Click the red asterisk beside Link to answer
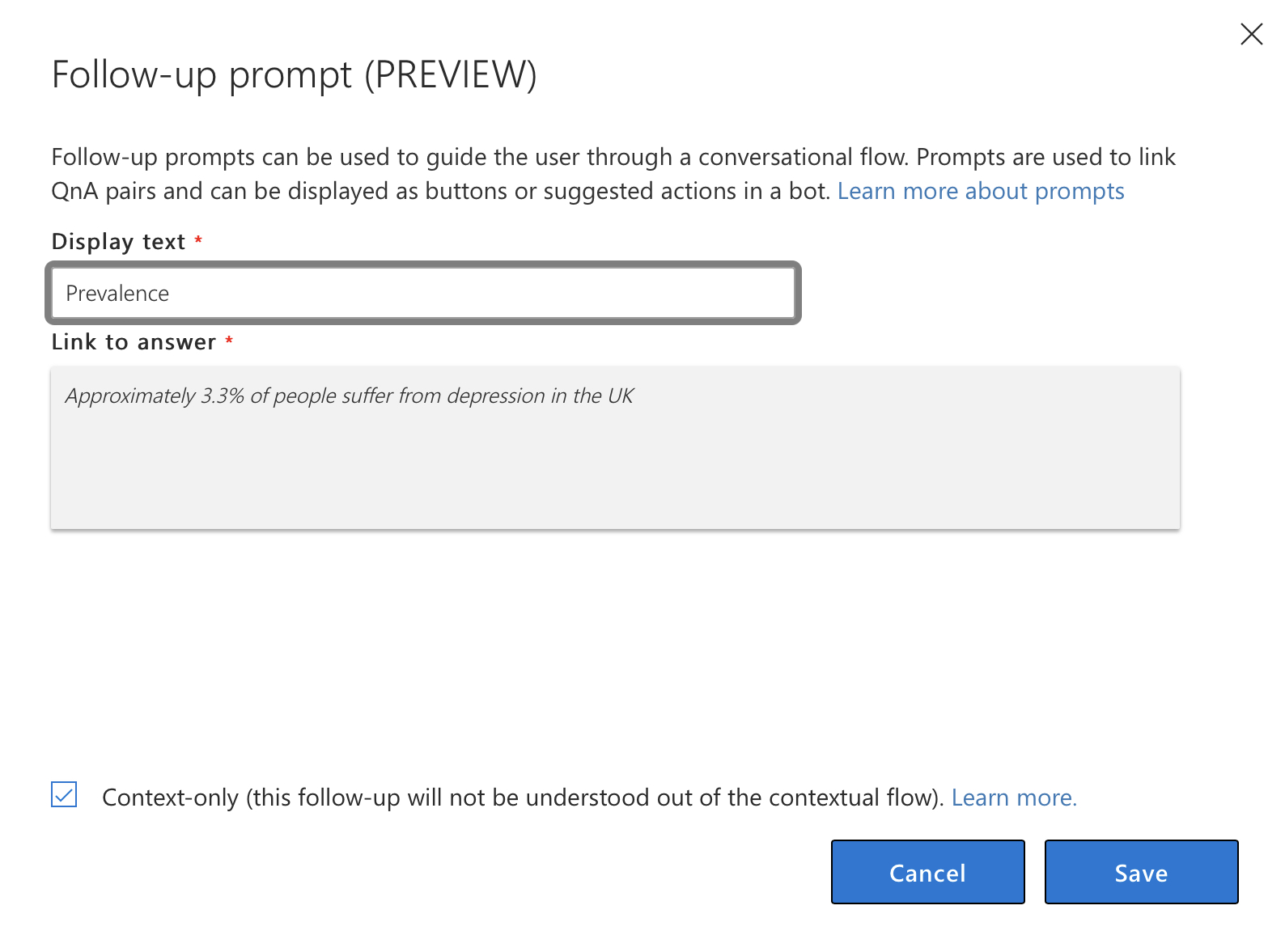The image size is (1285, 952). [x=229, y=341]
